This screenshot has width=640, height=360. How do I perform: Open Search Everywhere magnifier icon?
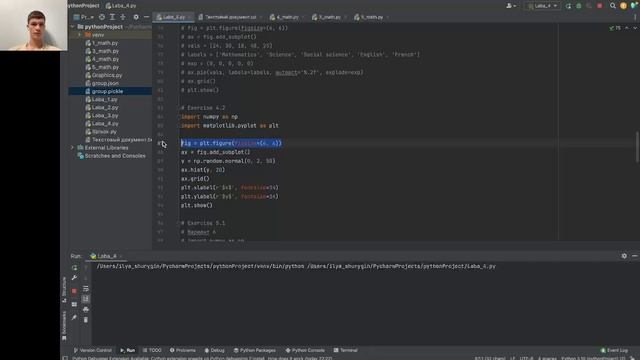coord(613,6)
